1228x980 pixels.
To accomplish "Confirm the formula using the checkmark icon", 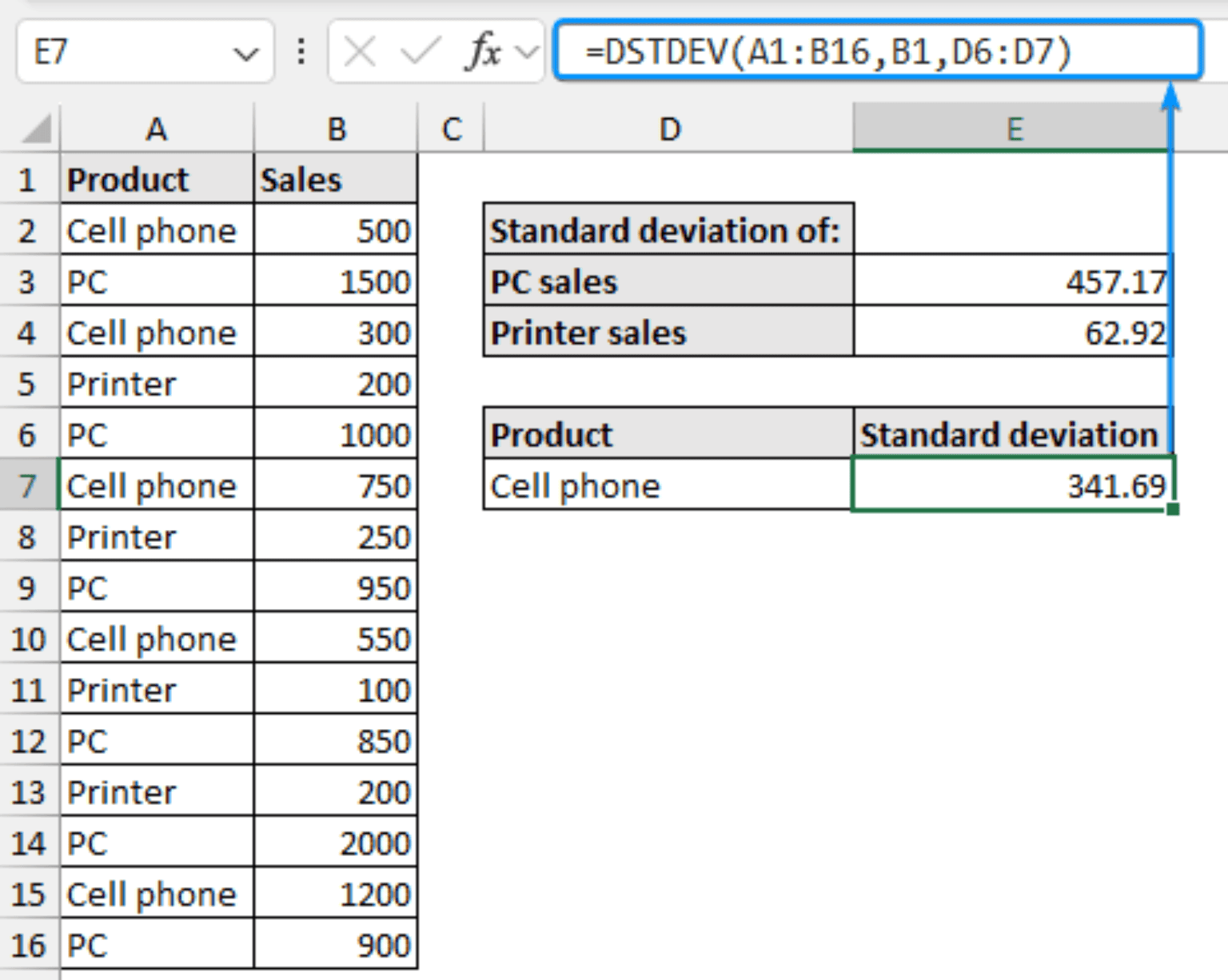I will (x=417, y=51).
